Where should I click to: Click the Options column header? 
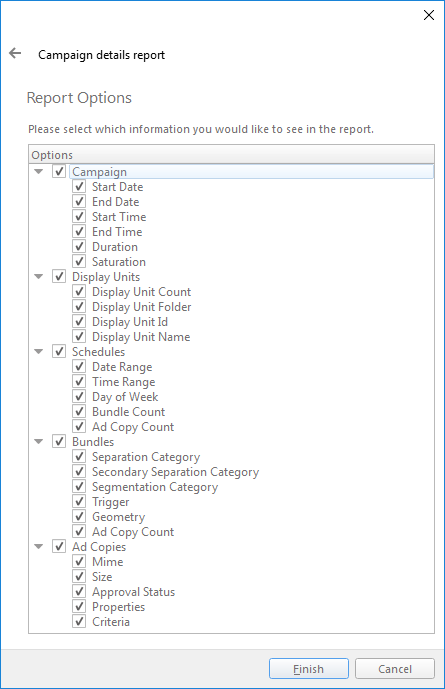pos(232,155)
